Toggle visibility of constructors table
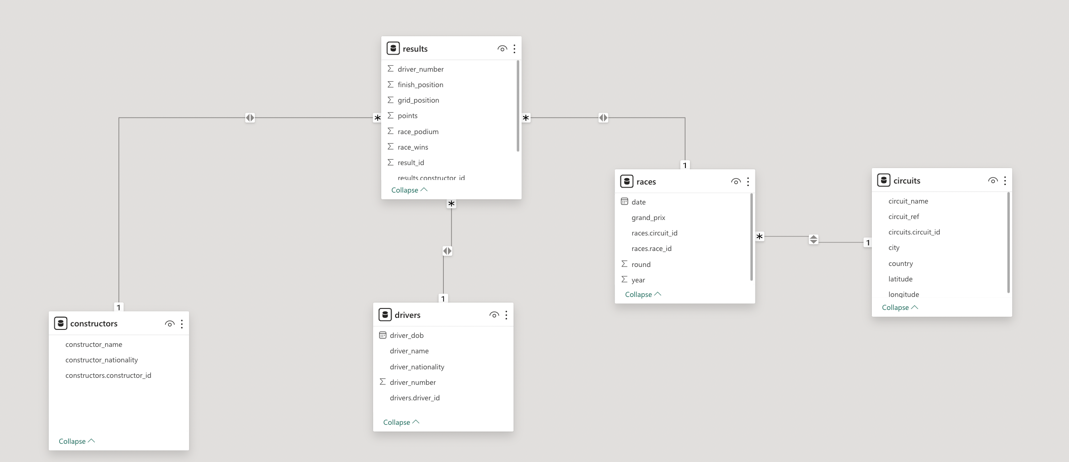 pyautogui.click(x=170, y=324)
